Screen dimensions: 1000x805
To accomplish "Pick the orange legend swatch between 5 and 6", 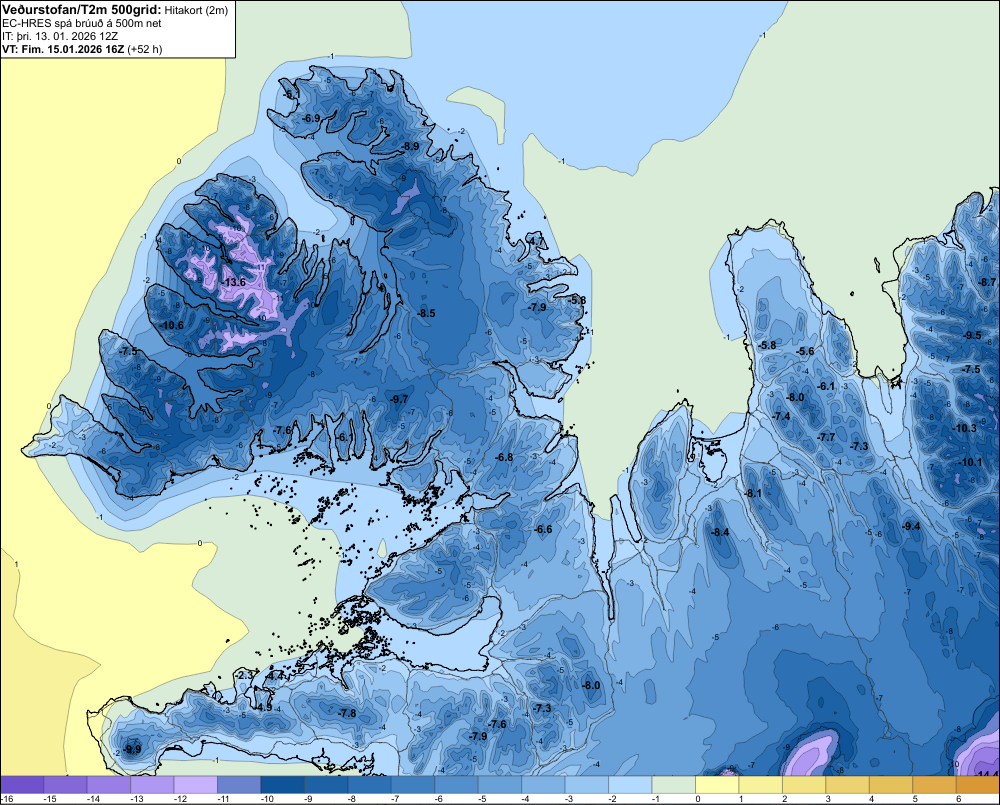I will [934, 785].
